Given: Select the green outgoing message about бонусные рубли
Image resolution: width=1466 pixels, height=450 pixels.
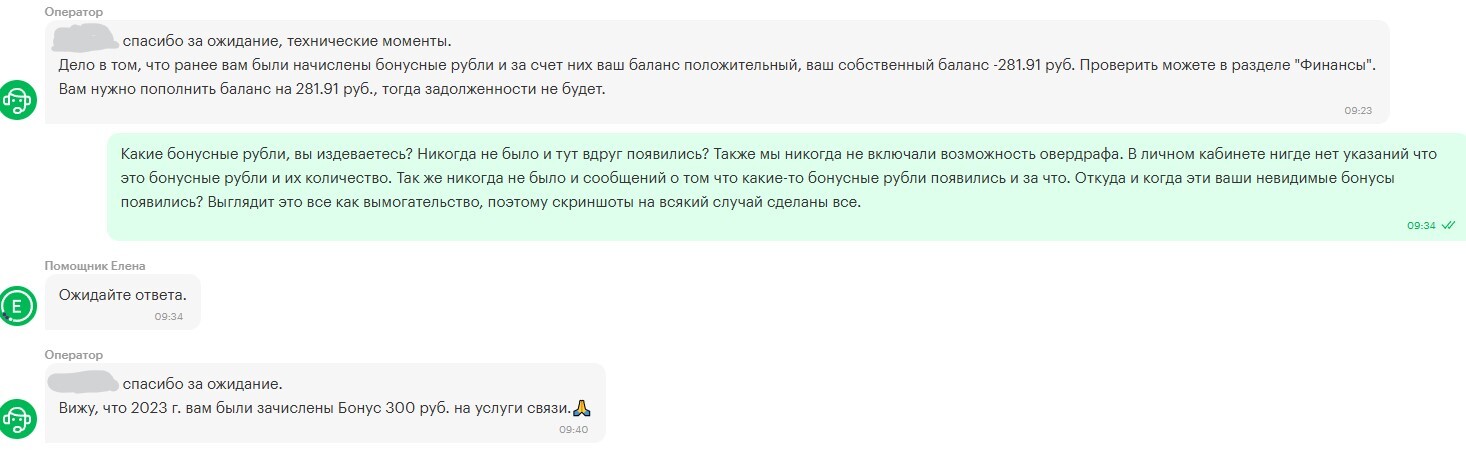Looking at the screenshot, I should [786, 187].
